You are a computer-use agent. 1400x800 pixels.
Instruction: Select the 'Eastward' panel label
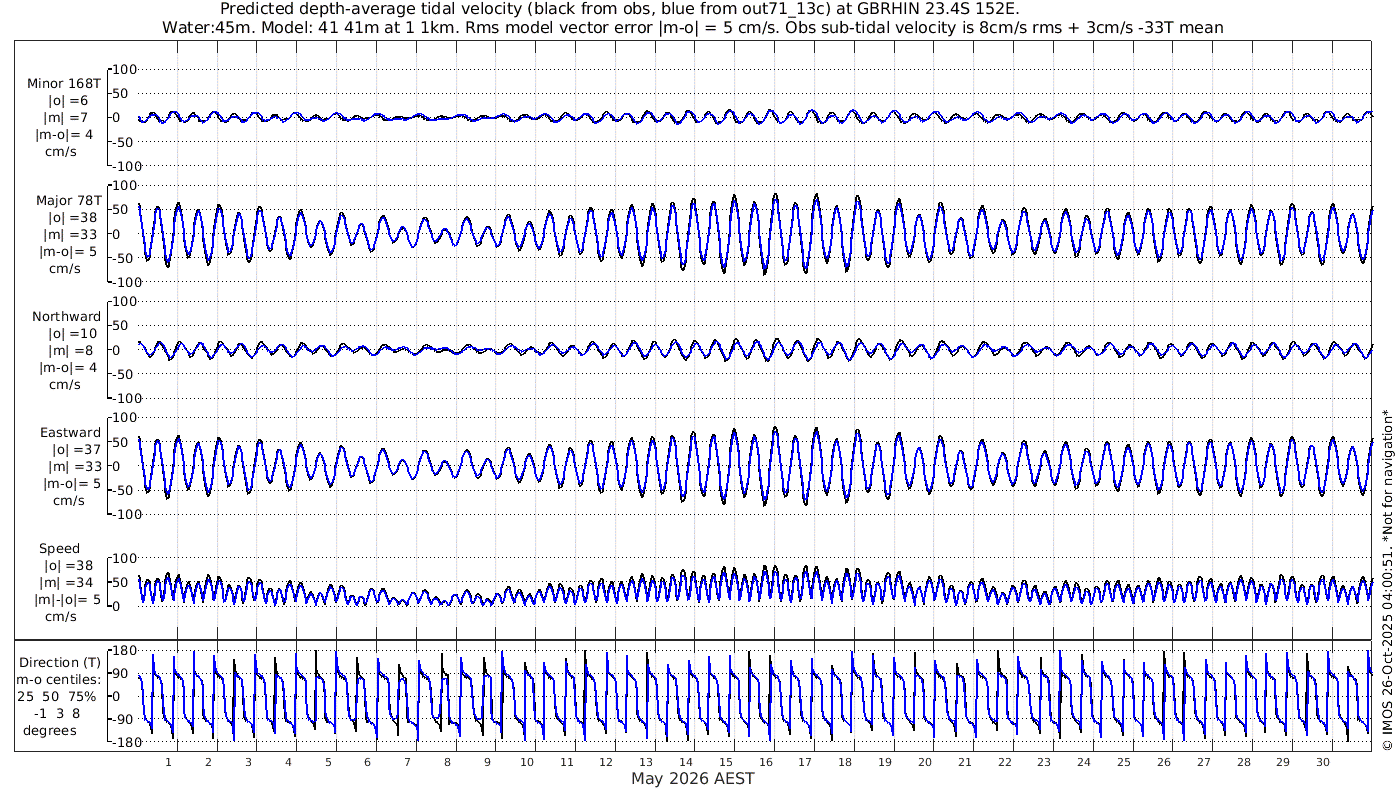point(70,433)
